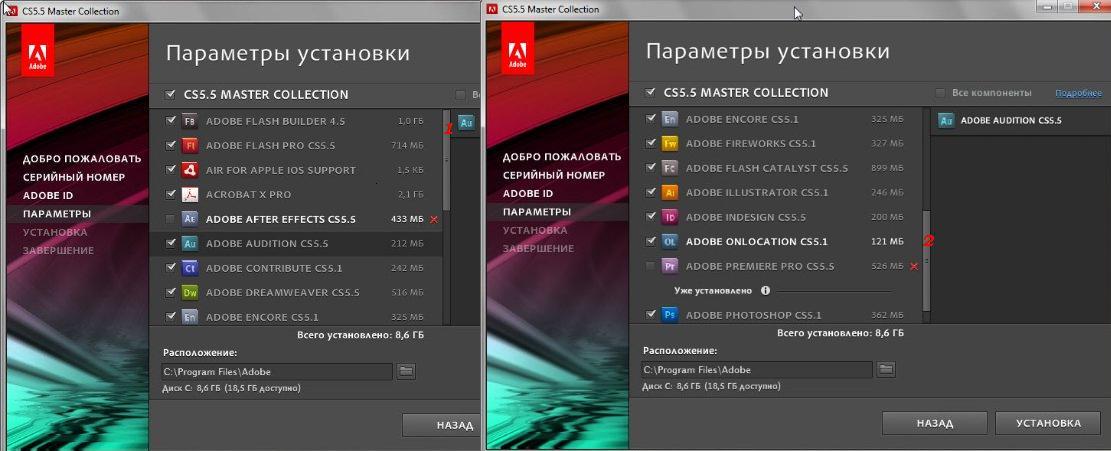Select the Adobe OnLocation CS5.1 label

(757, 241)
